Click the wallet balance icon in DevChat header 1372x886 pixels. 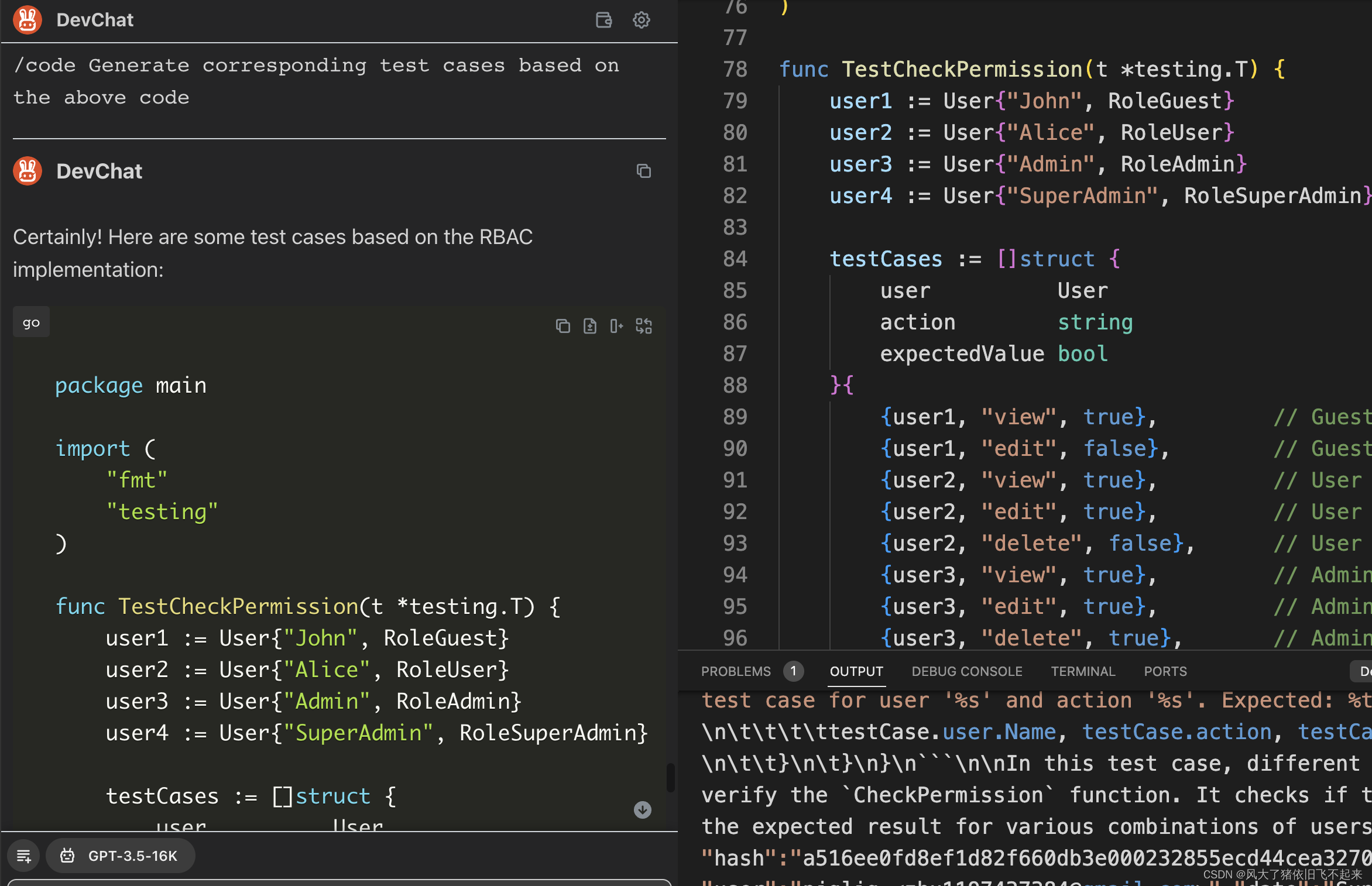click(603, 20)
